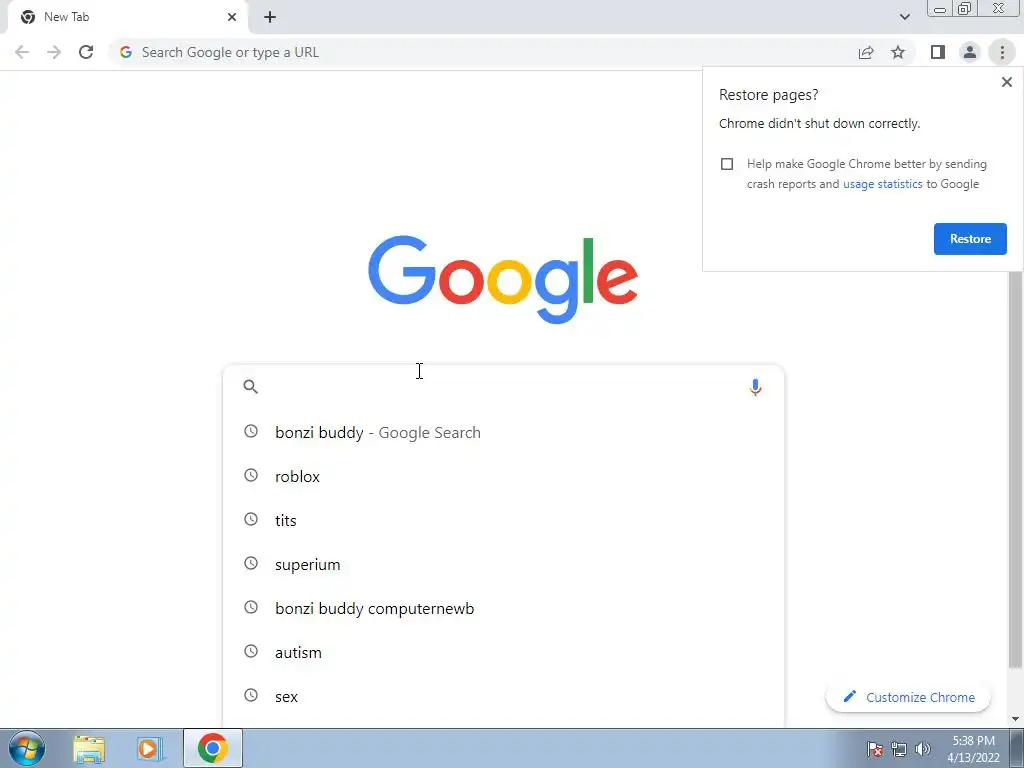Reload the page with refresh icon
This screenshot has height=768, width=1024.
[x=86, y=52]
